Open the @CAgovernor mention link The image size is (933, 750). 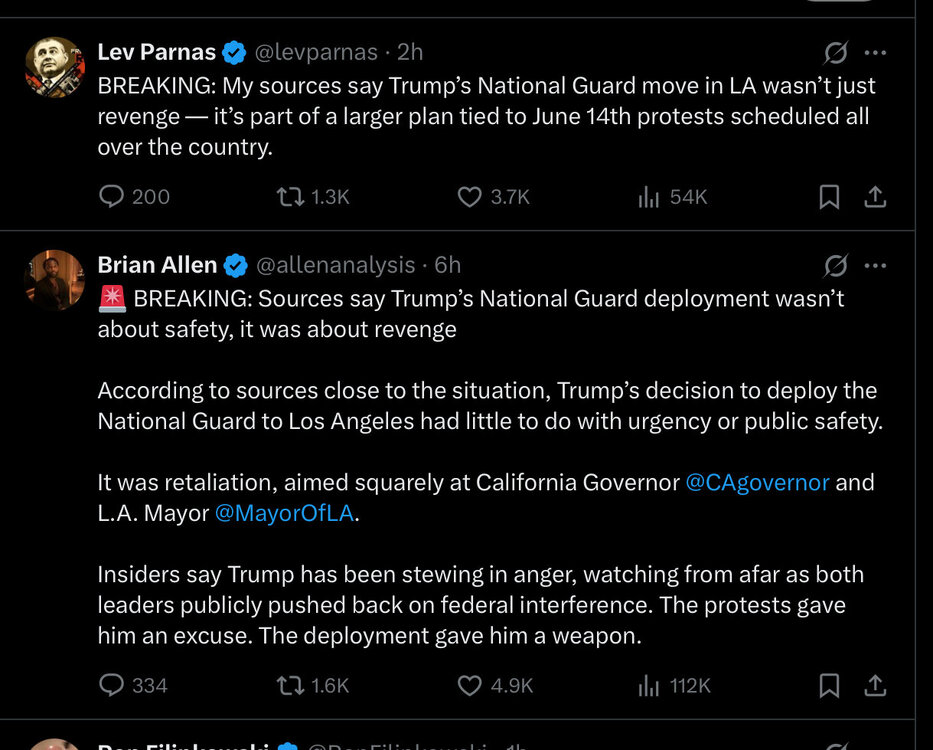pos(757,482)
